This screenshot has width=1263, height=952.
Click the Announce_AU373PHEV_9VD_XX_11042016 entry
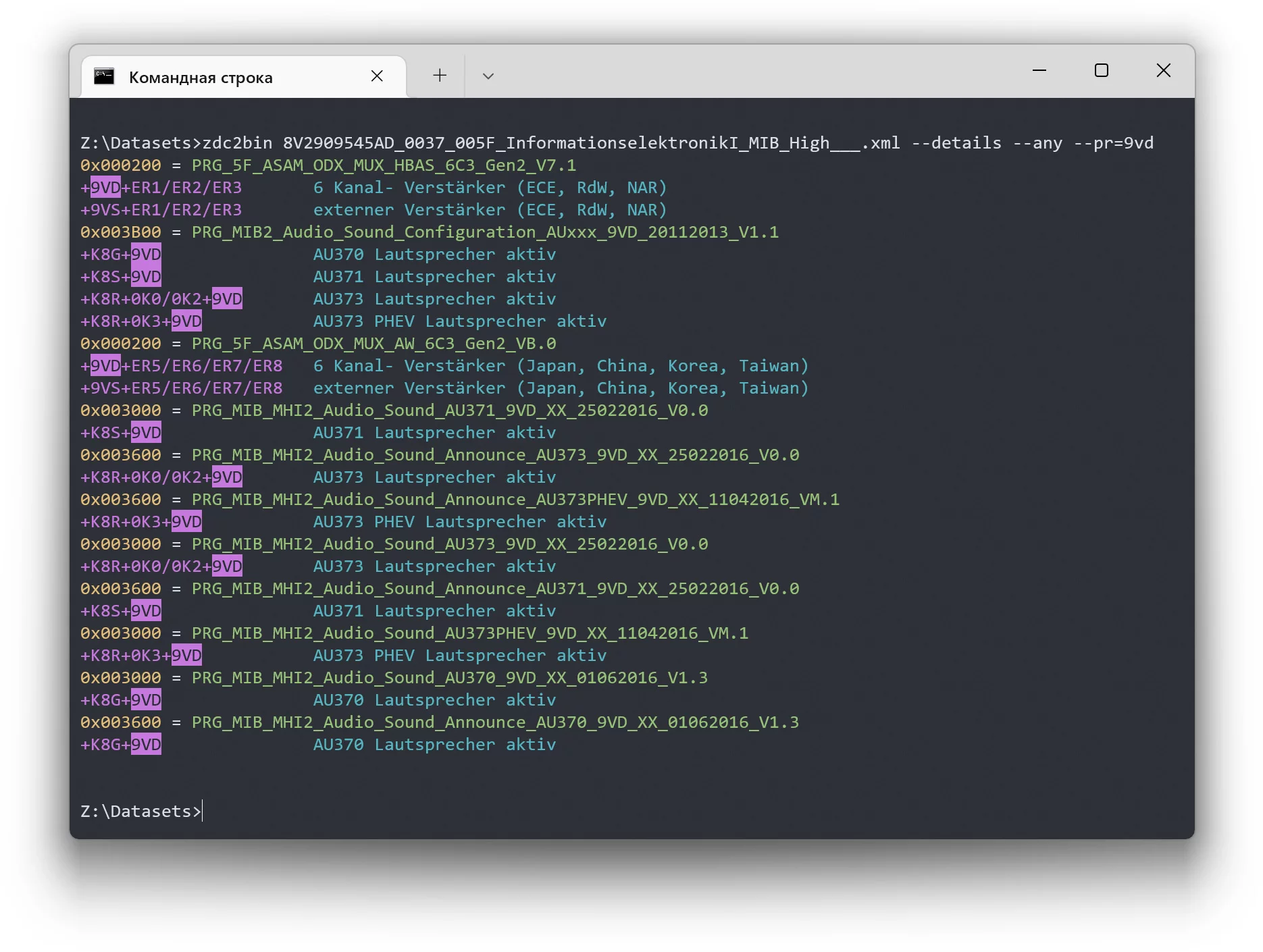click(515, 500)
